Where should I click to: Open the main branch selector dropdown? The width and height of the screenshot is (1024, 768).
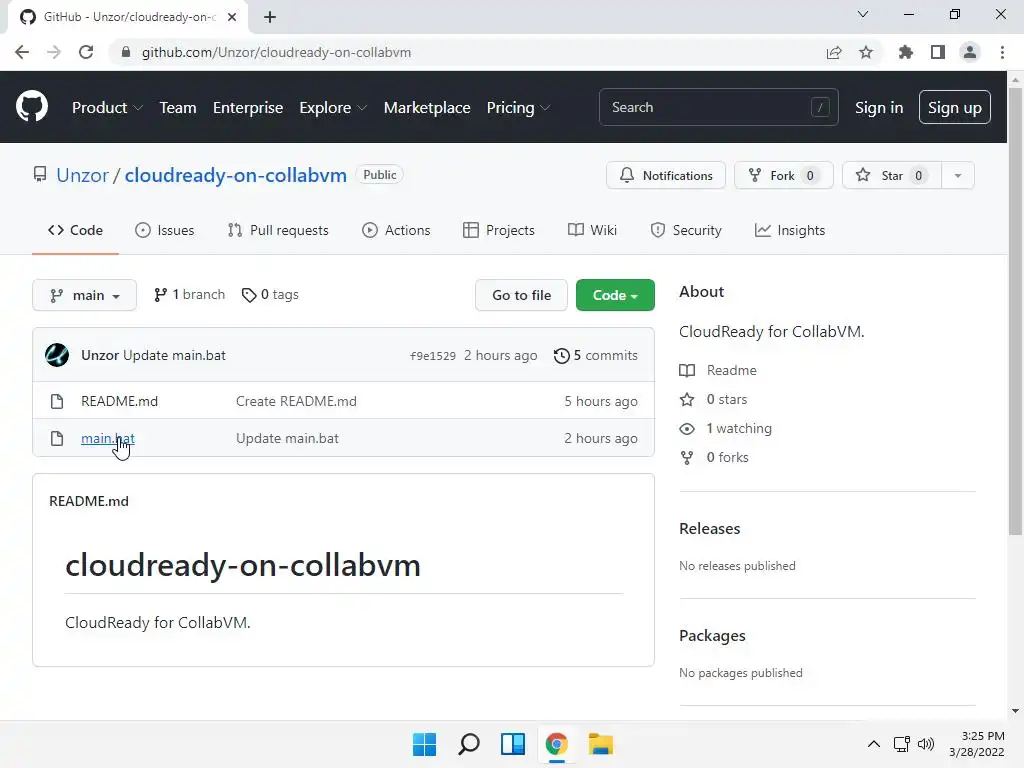[x=84, y=295]
